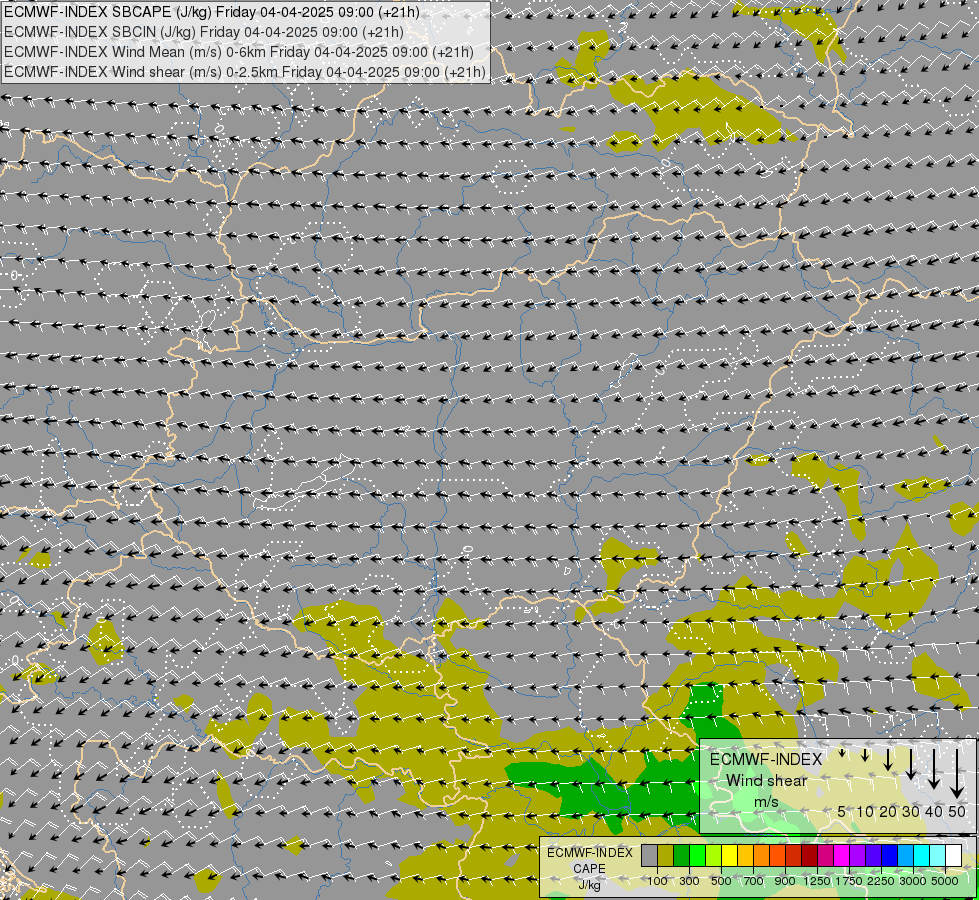Click the CAPE legend value 100
Screen dimensions: 979x900
[657, 881]
